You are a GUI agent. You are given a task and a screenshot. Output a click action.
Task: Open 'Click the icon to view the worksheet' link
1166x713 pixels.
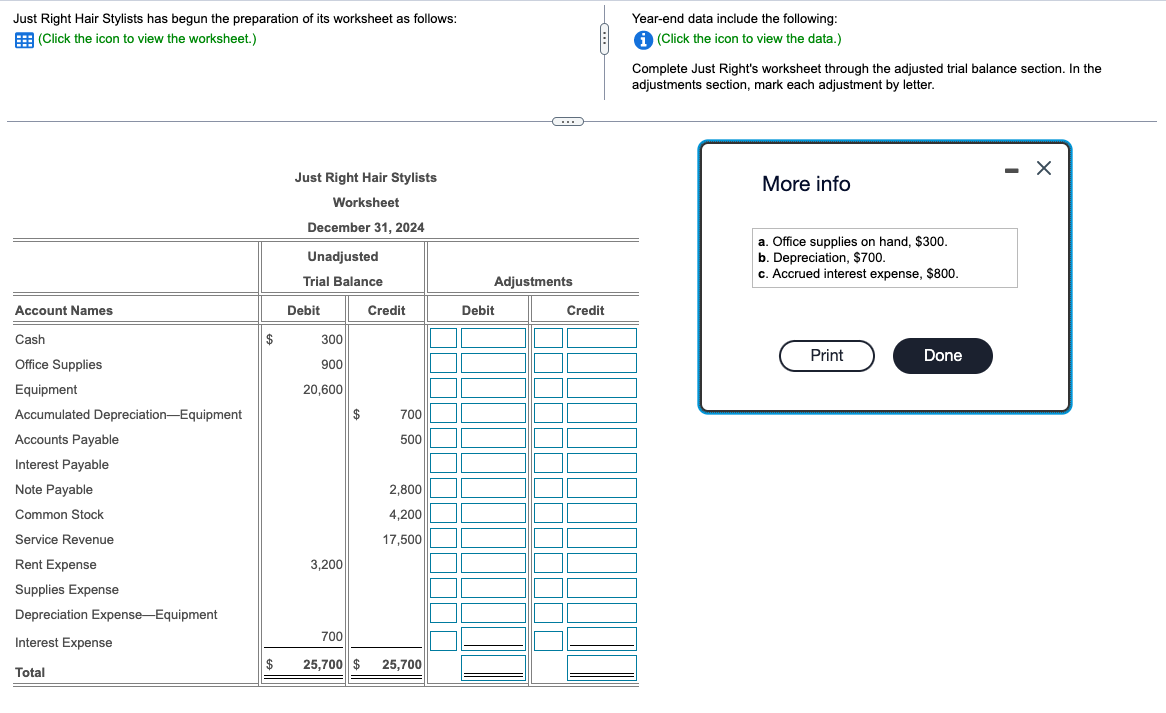147,39
